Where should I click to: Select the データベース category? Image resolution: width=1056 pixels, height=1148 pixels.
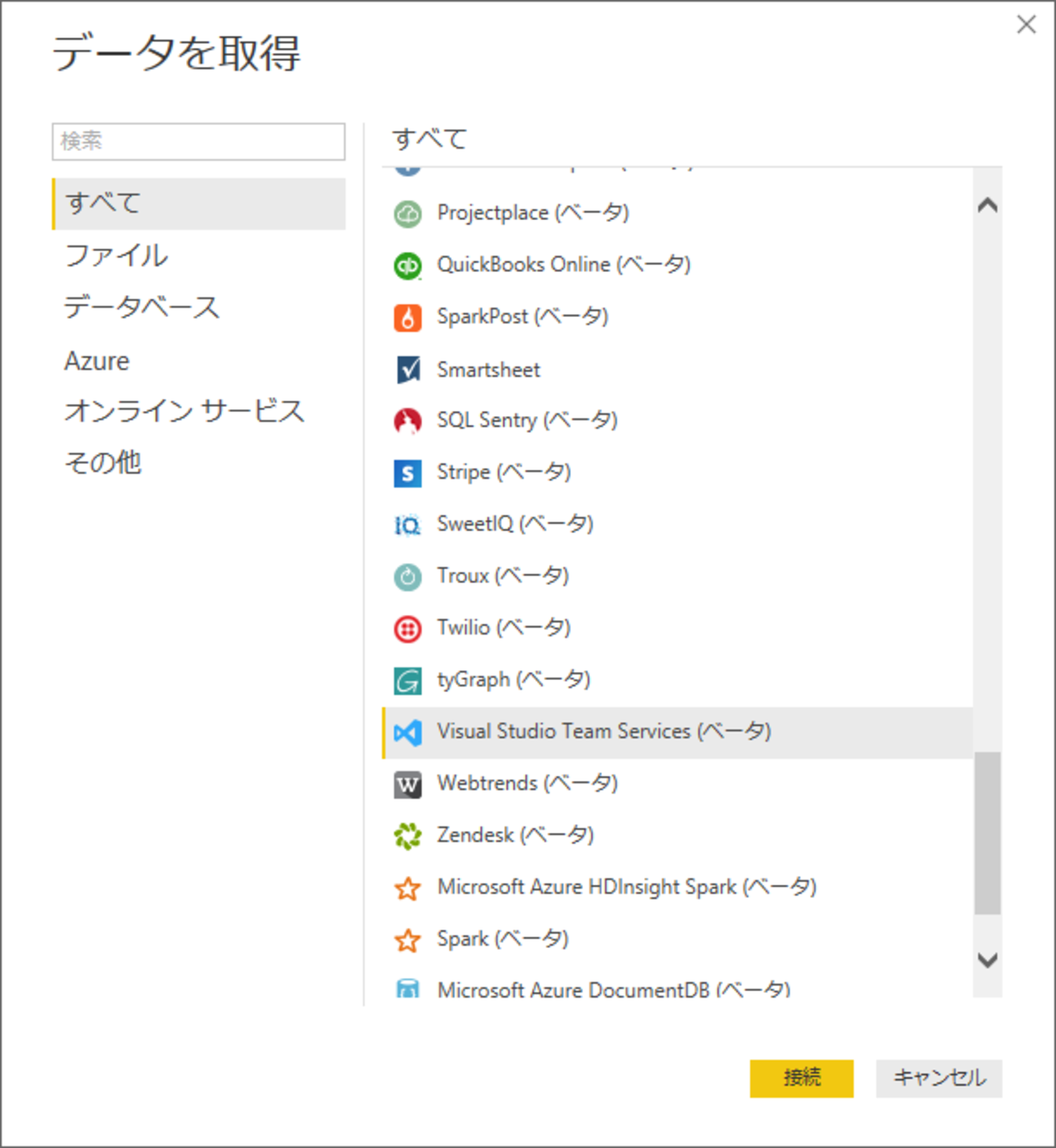(199, 307)
